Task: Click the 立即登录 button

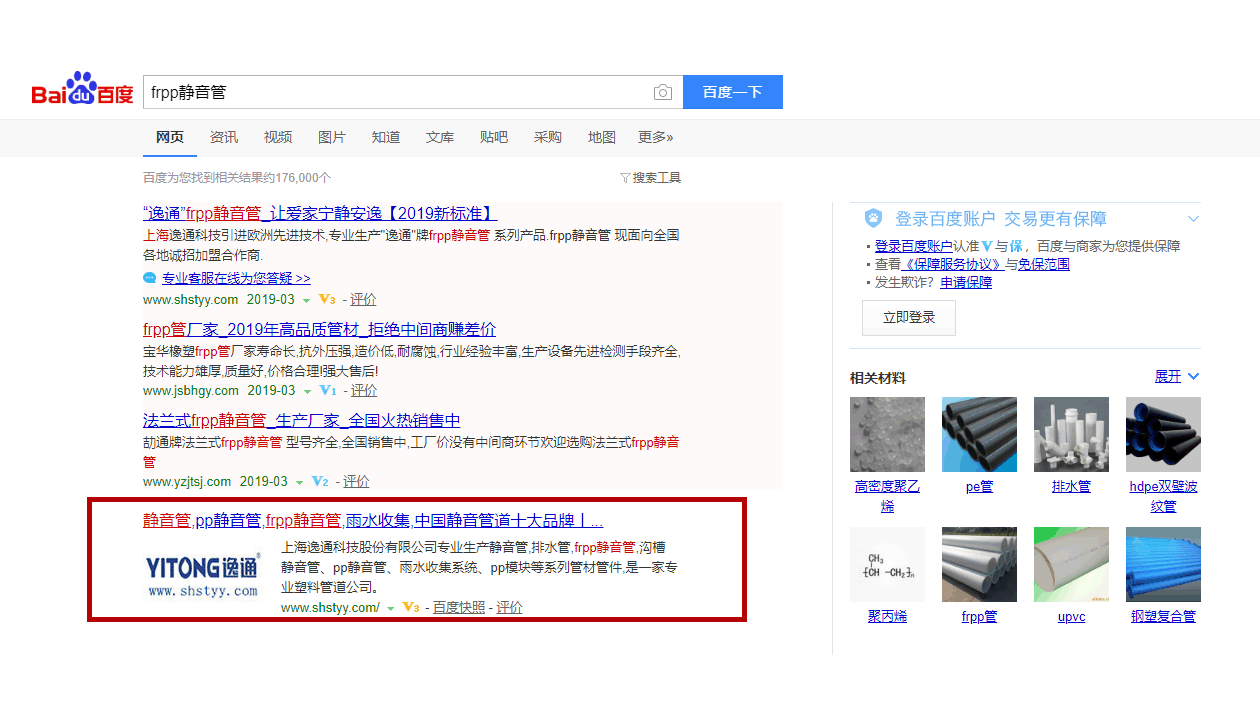Action: (909, 317)
